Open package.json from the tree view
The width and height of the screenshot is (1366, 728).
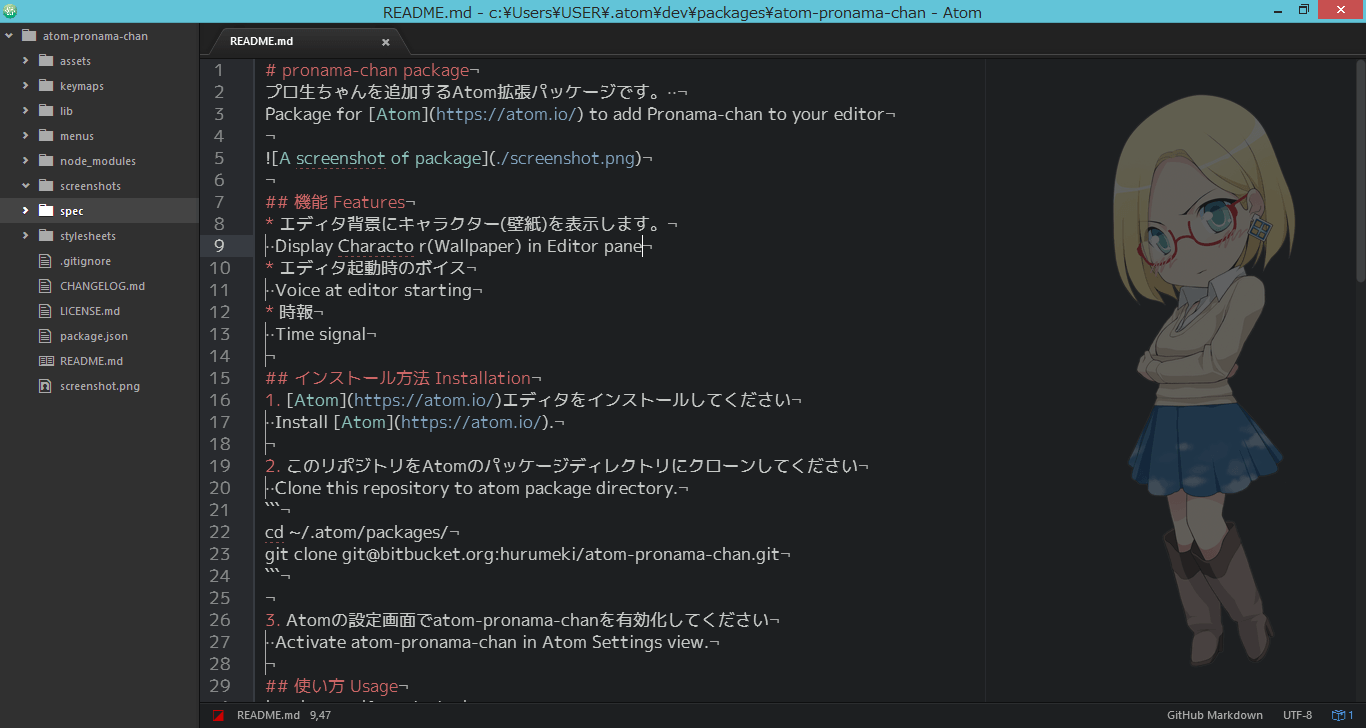[x=94, y=336]
